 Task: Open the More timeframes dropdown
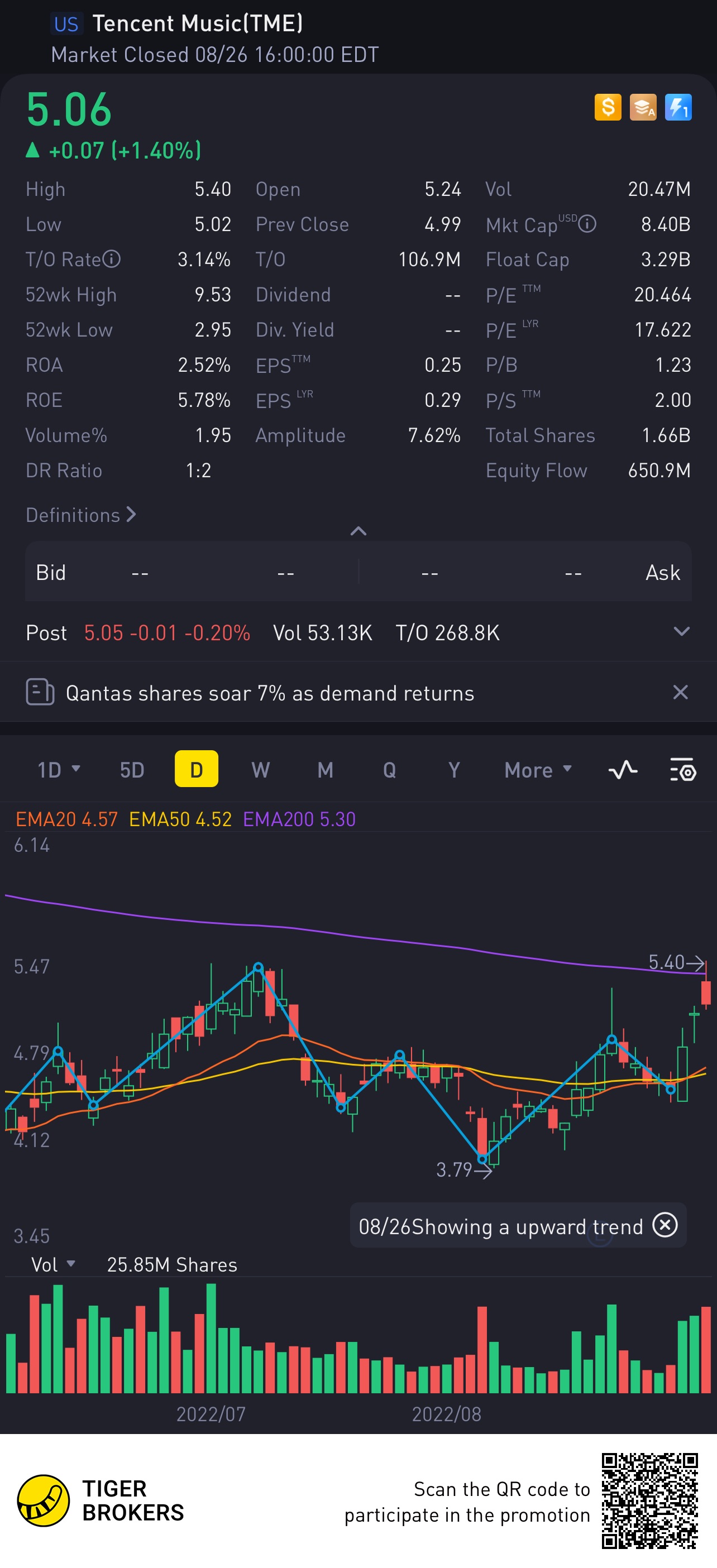[x=538, y=770]
